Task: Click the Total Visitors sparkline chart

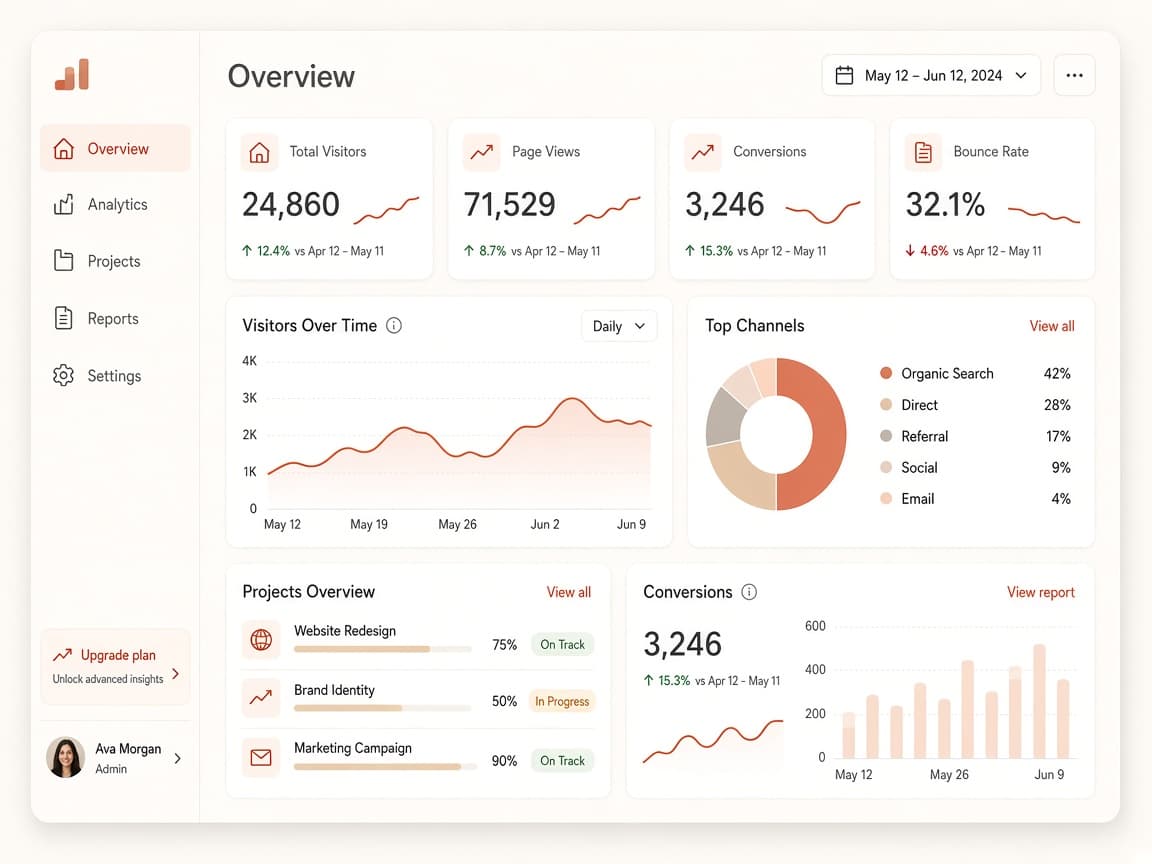Action: pos(386,209)
